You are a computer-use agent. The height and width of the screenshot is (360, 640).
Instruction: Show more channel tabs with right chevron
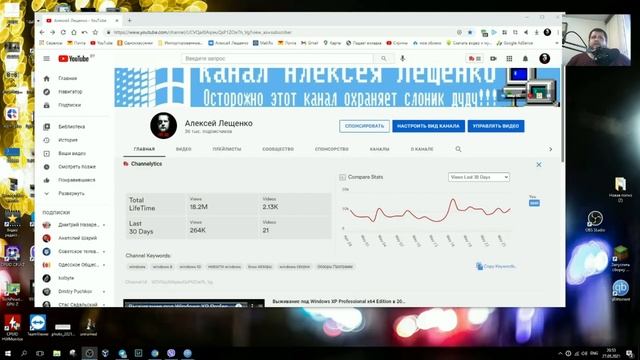pos(550,149)
